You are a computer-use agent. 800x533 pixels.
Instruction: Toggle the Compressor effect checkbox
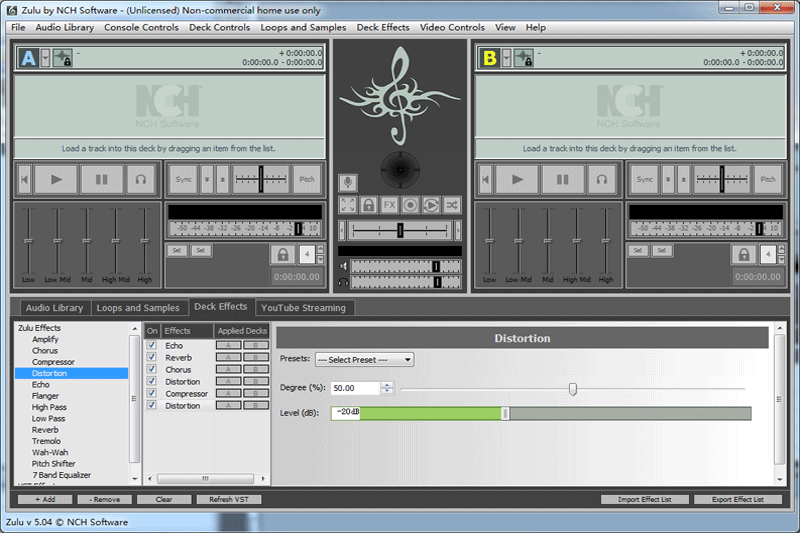[152, 393]
